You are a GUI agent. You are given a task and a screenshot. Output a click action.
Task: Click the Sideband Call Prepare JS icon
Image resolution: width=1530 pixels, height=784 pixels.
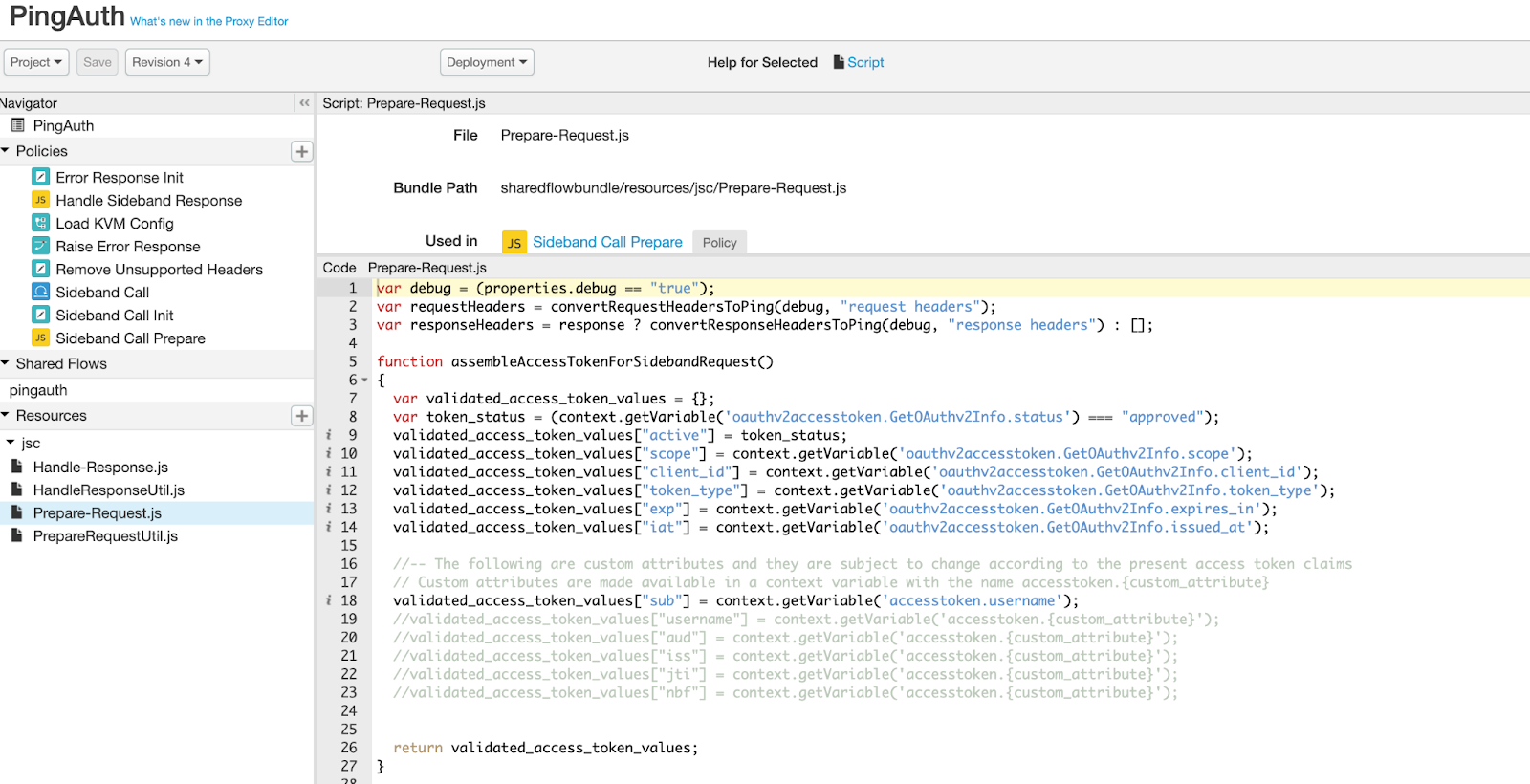coord(40,338)
